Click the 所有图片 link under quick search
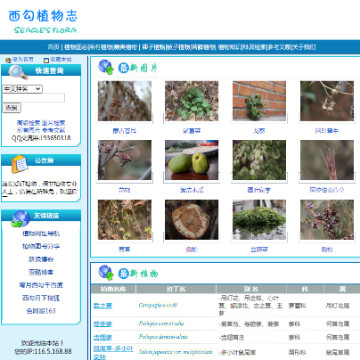Screen dimensions: 360x360 click(x=28, y=130)
